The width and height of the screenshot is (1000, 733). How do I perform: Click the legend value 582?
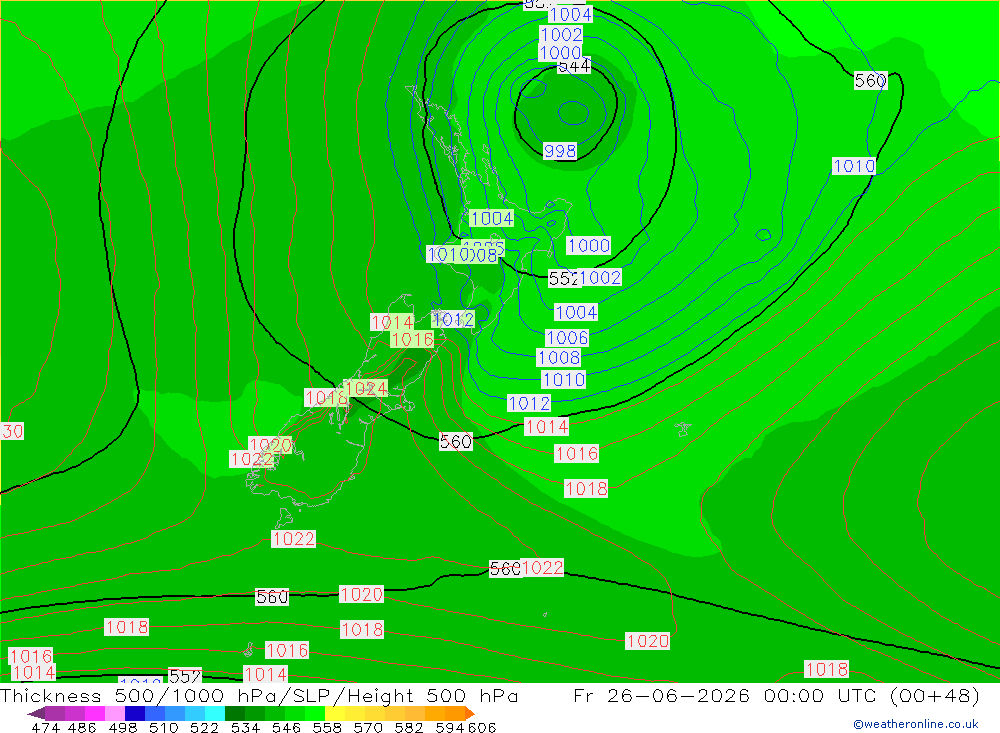[x=409, y=727]
